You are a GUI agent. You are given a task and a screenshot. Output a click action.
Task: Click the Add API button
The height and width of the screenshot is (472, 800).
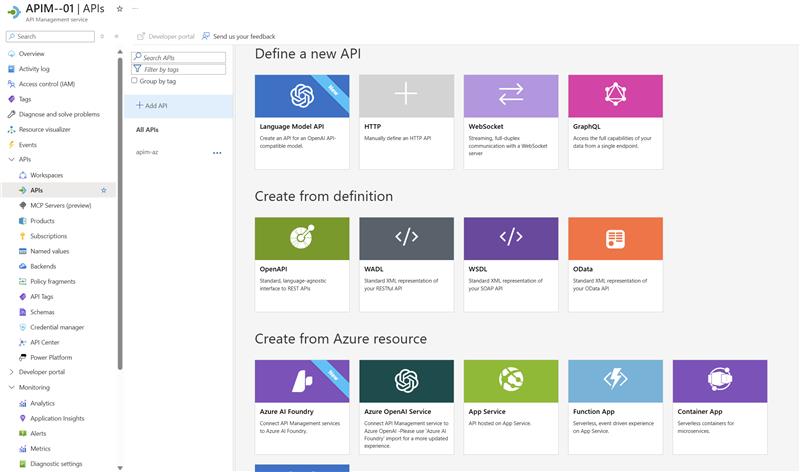(x=152, y=105)
